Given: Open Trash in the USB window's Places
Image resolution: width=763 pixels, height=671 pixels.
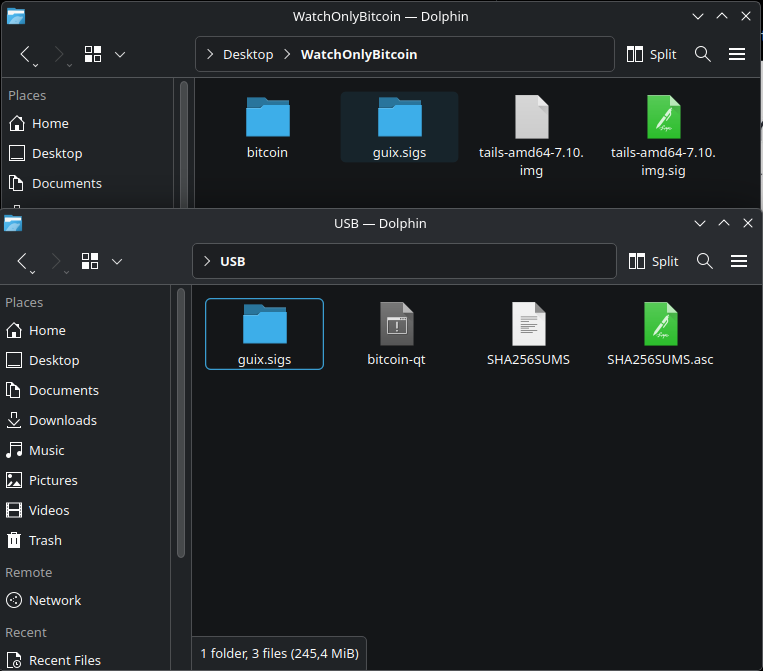Looking at the screenshot, I should 85,541.
